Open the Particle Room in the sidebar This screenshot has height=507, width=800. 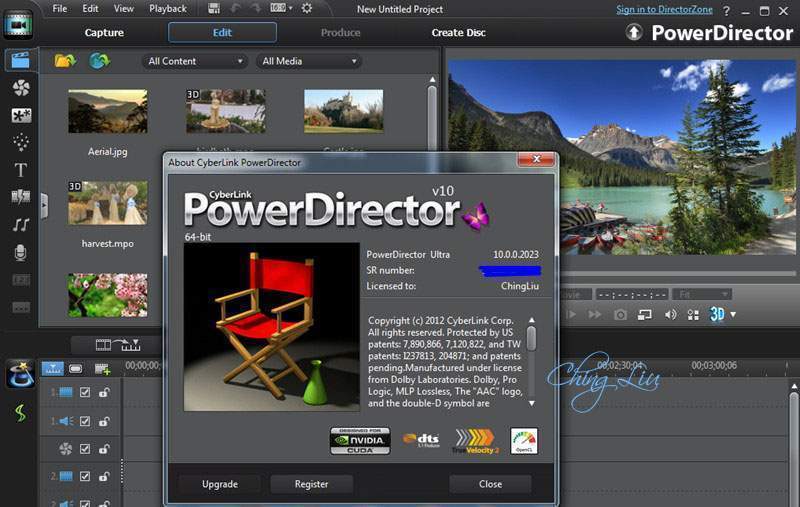pyautogui.click(x=20, y=142)
